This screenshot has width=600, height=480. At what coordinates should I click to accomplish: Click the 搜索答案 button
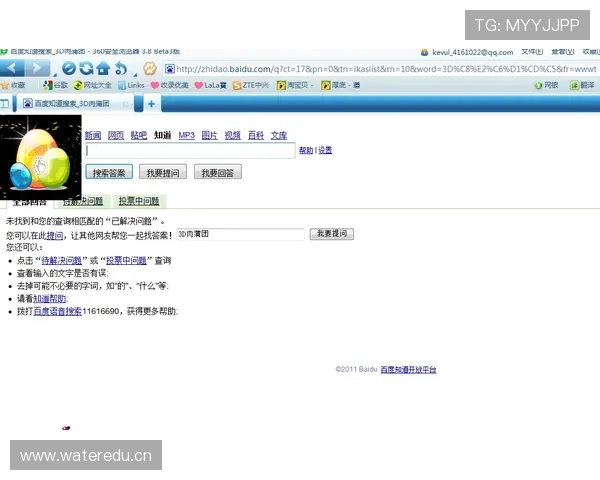[x=109, y=173]
